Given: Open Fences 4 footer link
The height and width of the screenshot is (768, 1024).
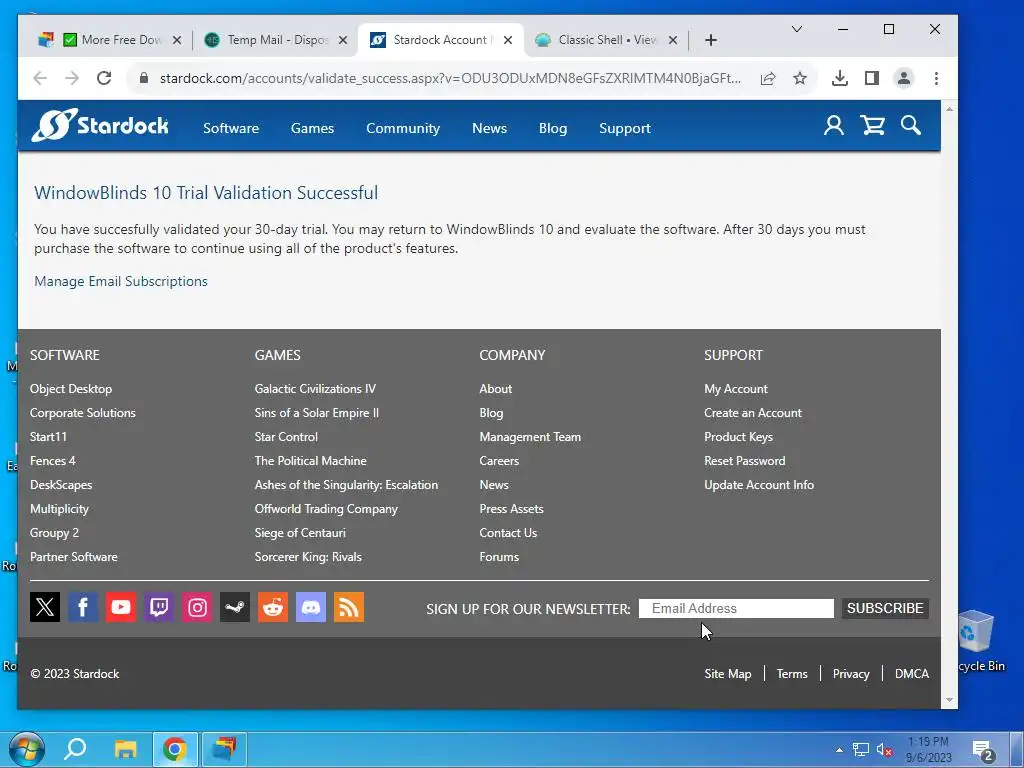Looking at the screenshot, I should tap(52, 460).
